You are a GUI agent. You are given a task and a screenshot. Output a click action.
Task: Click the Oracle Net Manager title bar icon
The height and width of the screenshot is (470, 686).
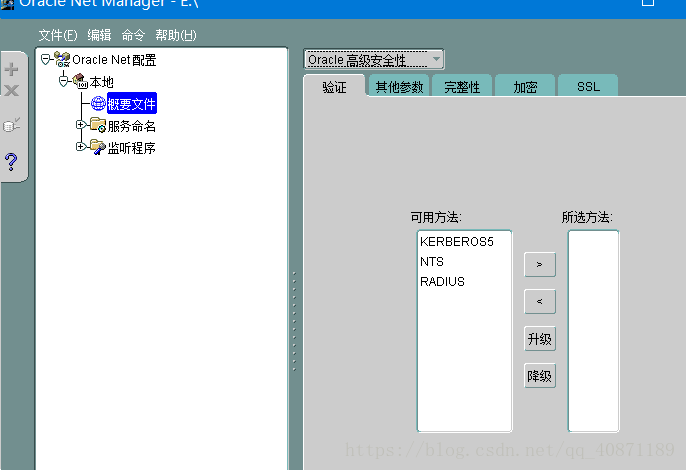(x=7, y=4)
